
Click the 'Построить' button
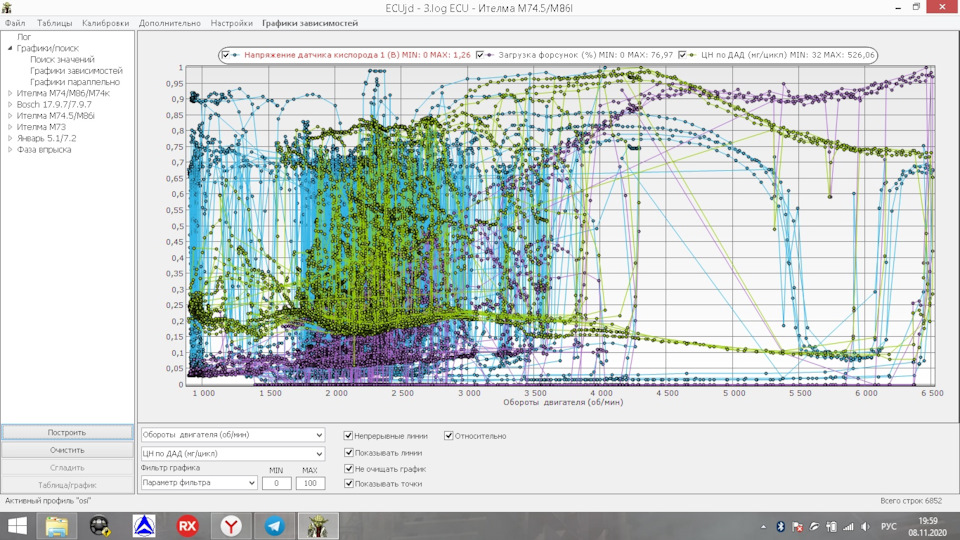pyautogui.click(x=67, y=433)
